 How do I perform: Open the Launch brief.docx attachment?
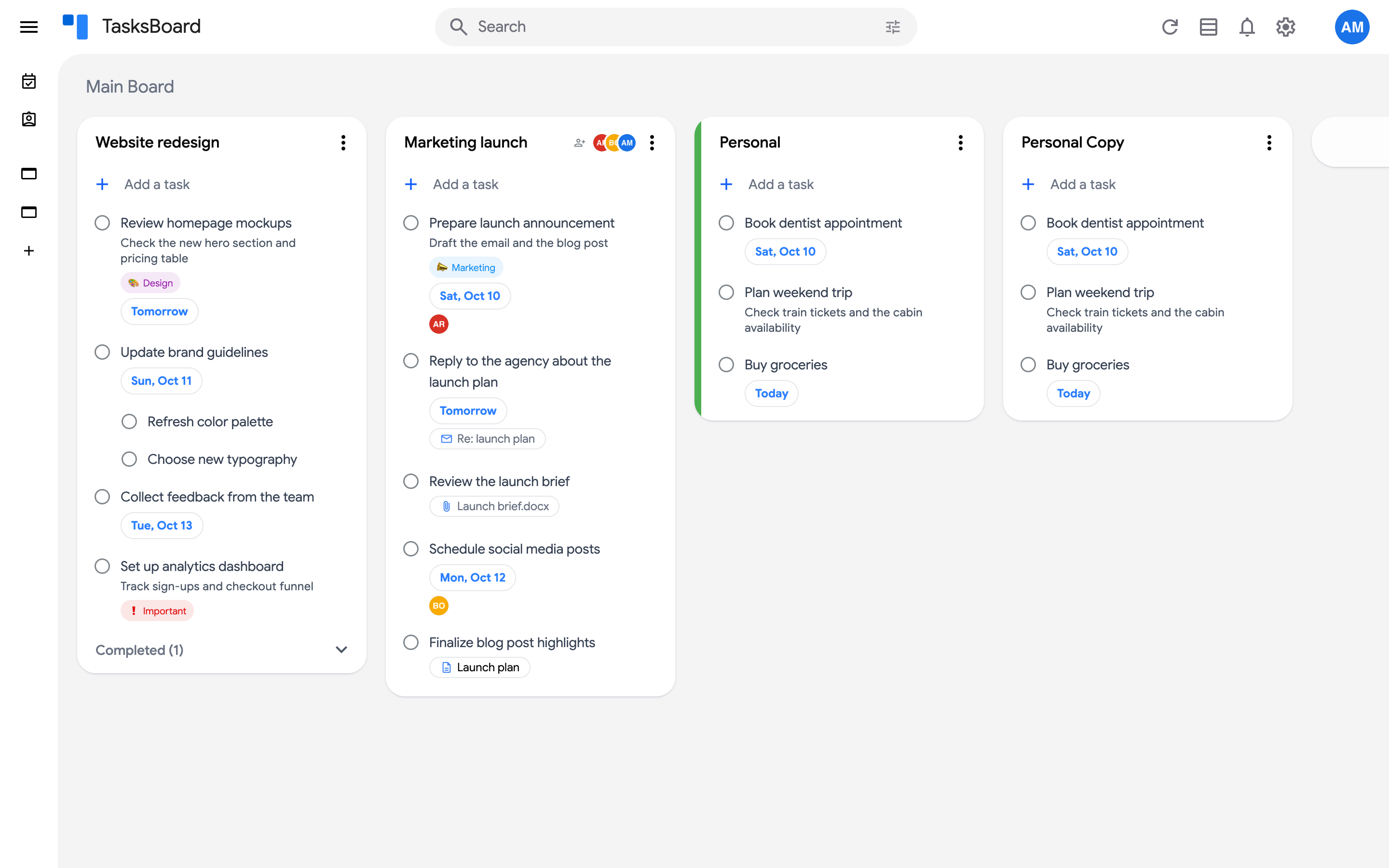tap(494, 506)
